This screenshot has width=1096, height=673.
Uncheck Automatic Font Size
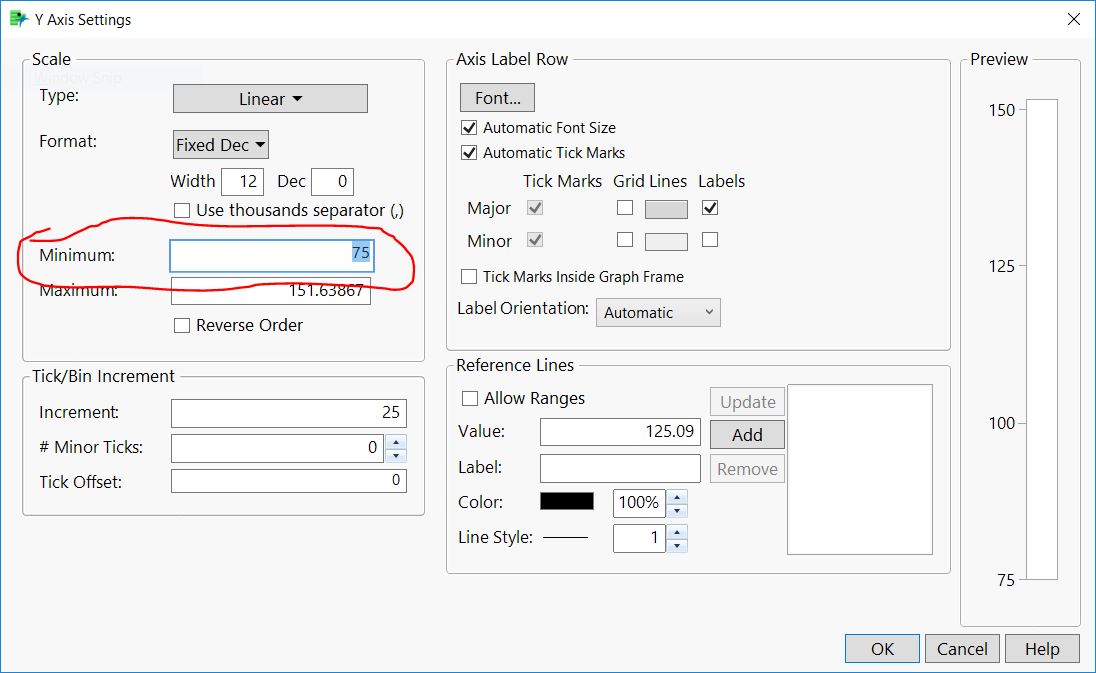click(x=469, y=128)
